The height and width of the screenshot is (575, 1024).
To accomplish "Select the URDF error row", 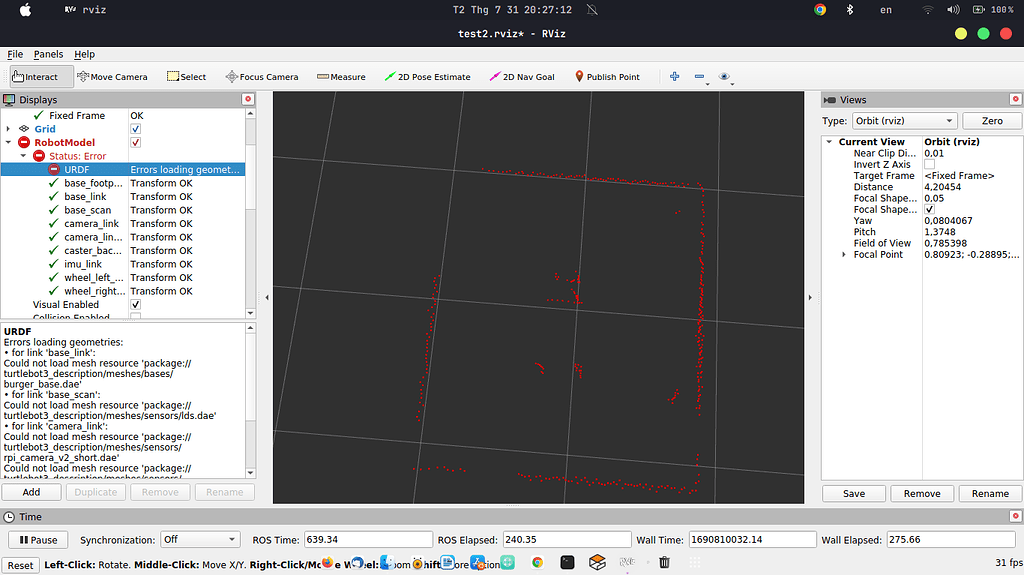I will [x=123, y=169].
